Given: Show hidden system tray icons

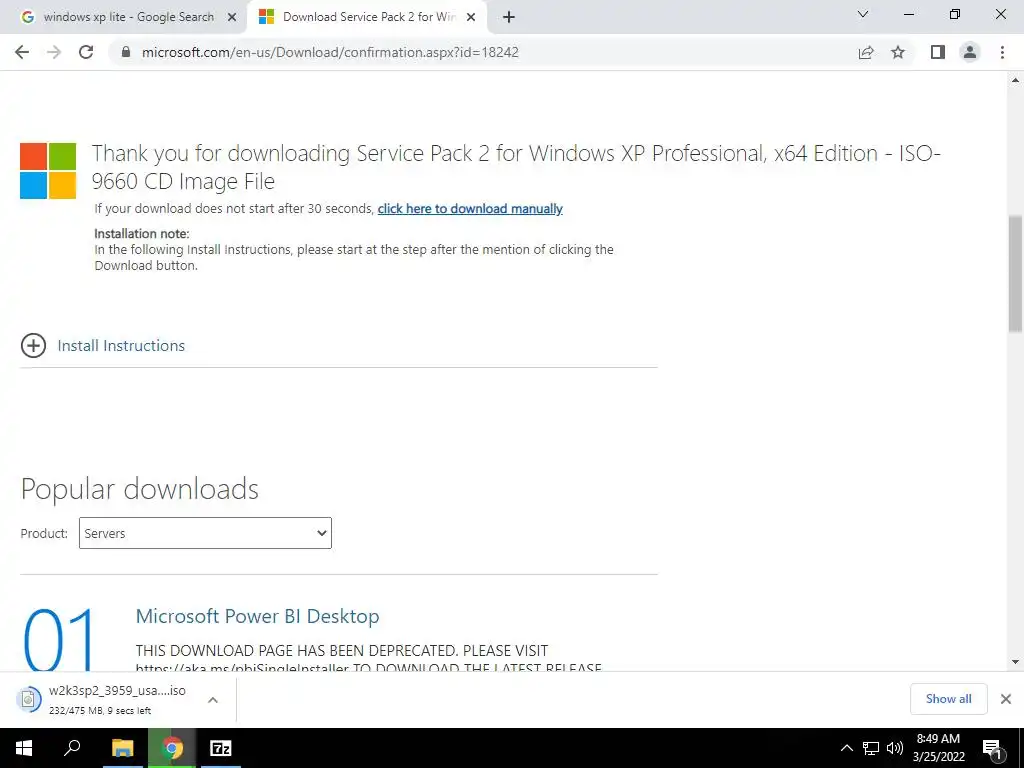Looking at the screenshot, I should pyautogui.click(x=846, y=748).
